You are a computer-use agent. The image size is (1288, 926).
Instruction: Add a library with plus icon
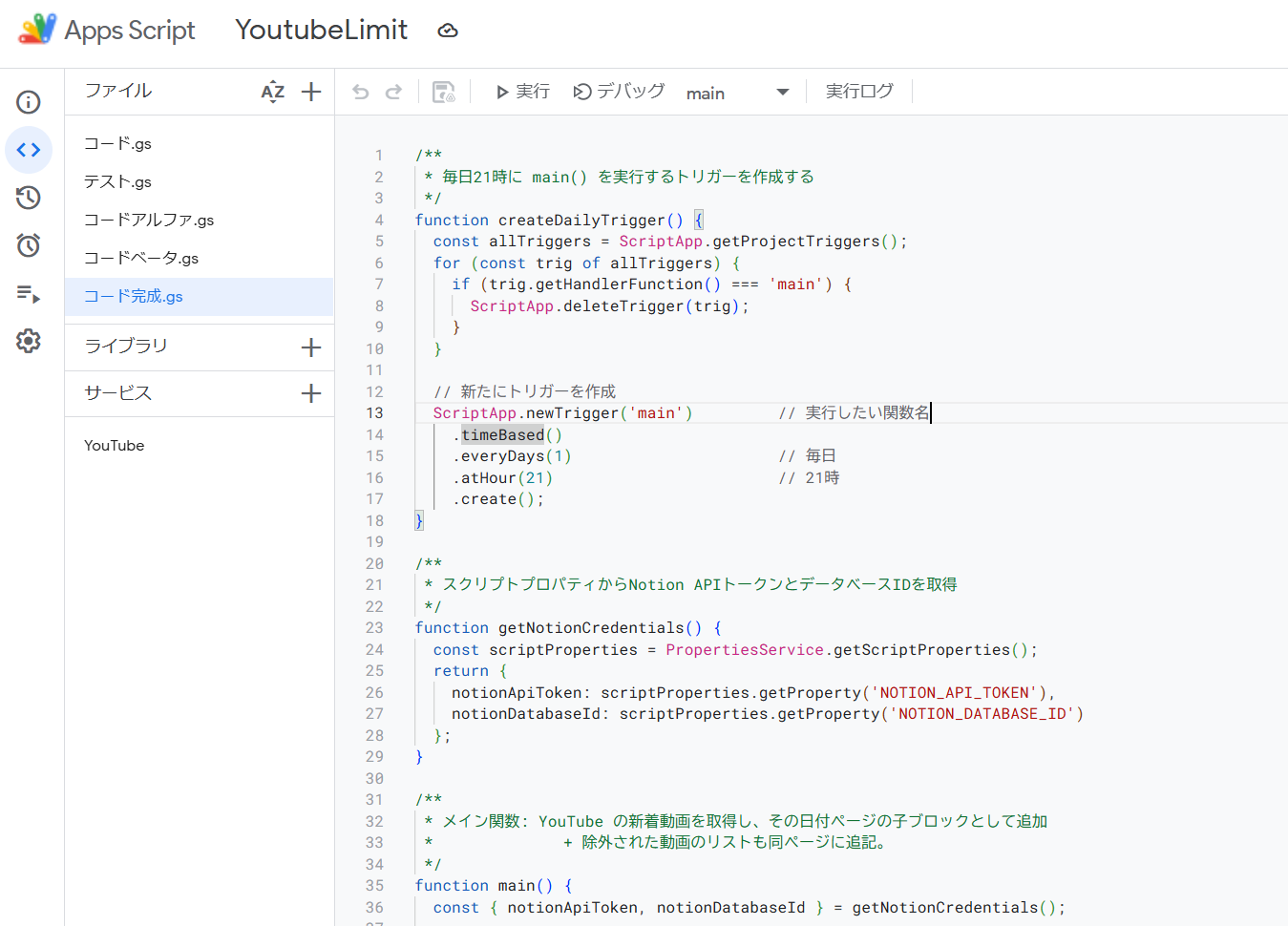coord(311,347)
